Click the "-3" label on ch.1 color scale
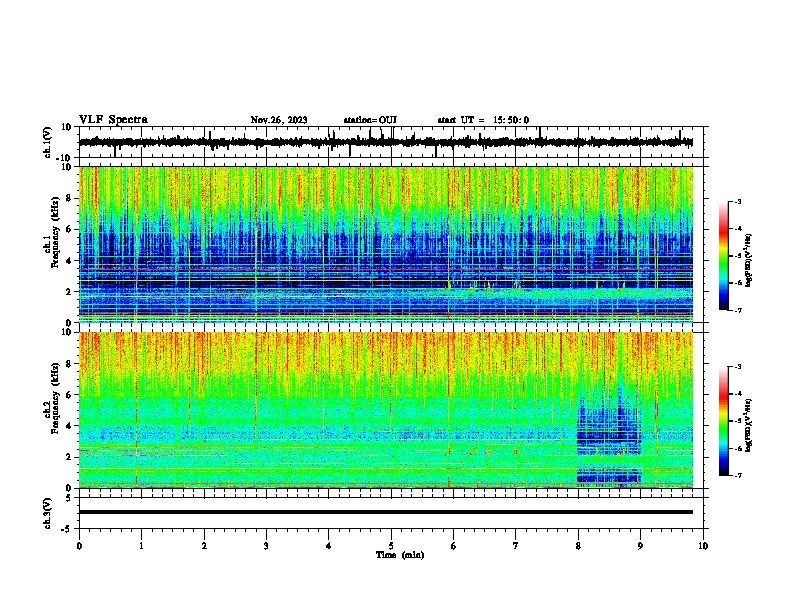 [737, 202]
